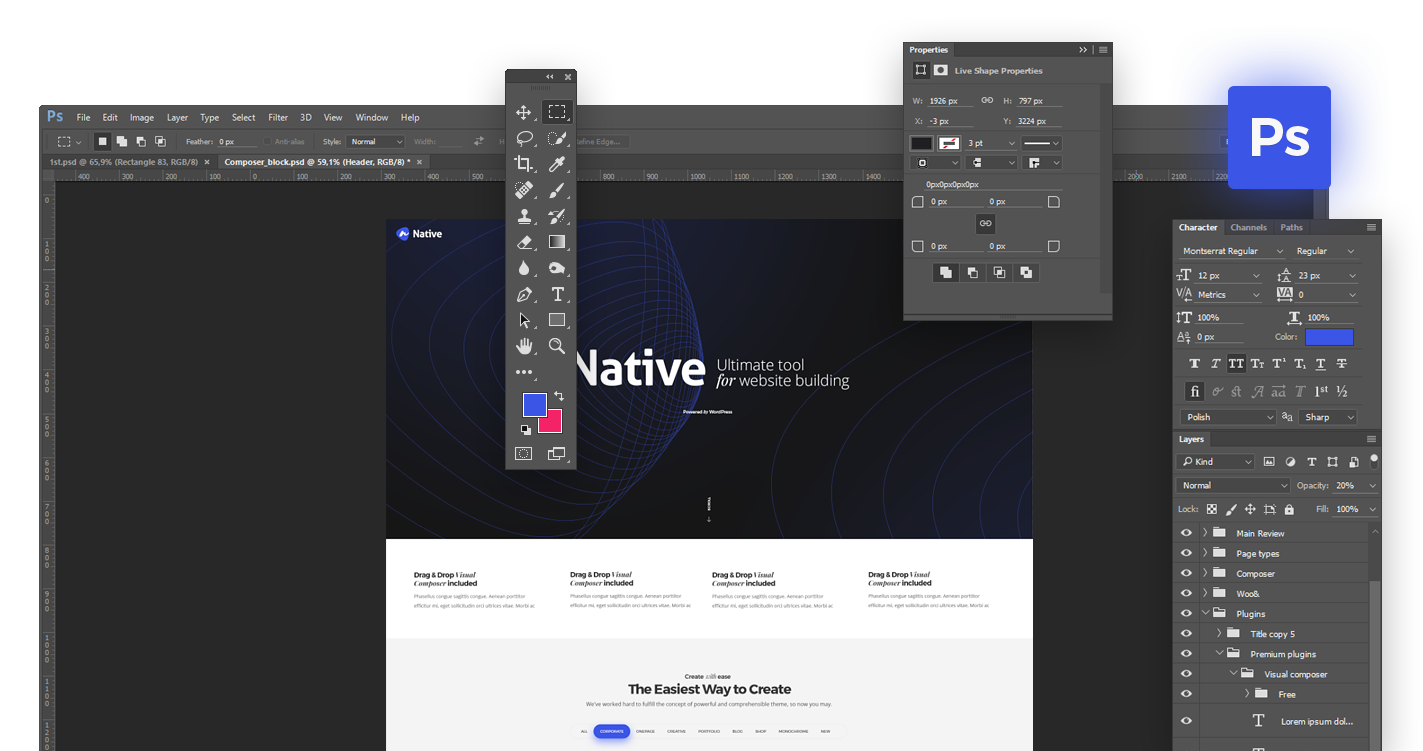Select the Lasso tool
The image size is (1423, 751).
click(524, 138)
